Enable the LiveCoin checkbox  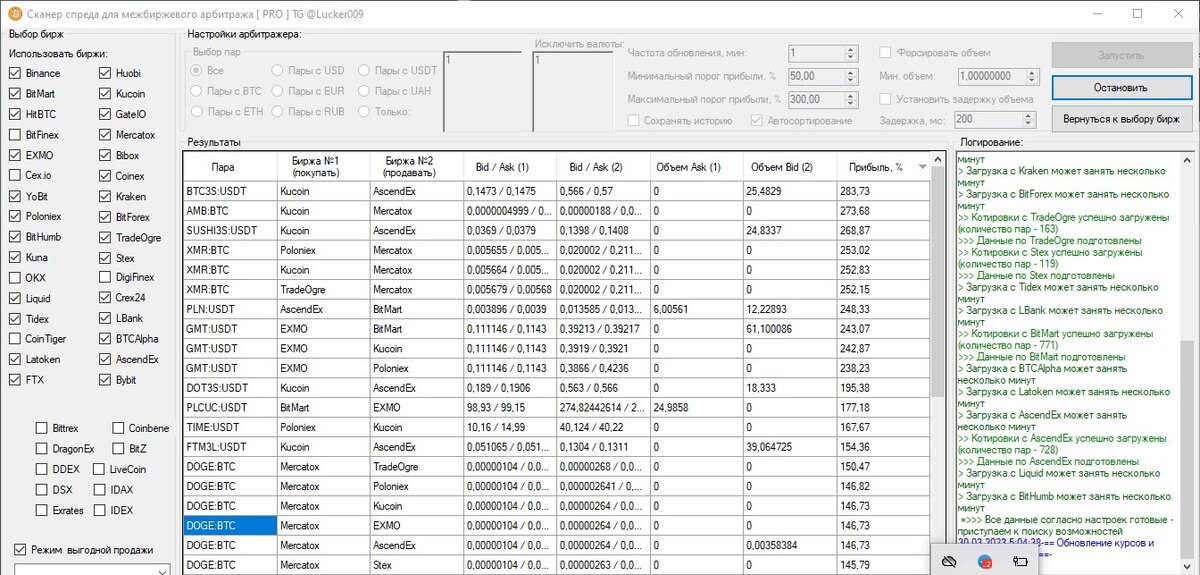coord(99,469)
